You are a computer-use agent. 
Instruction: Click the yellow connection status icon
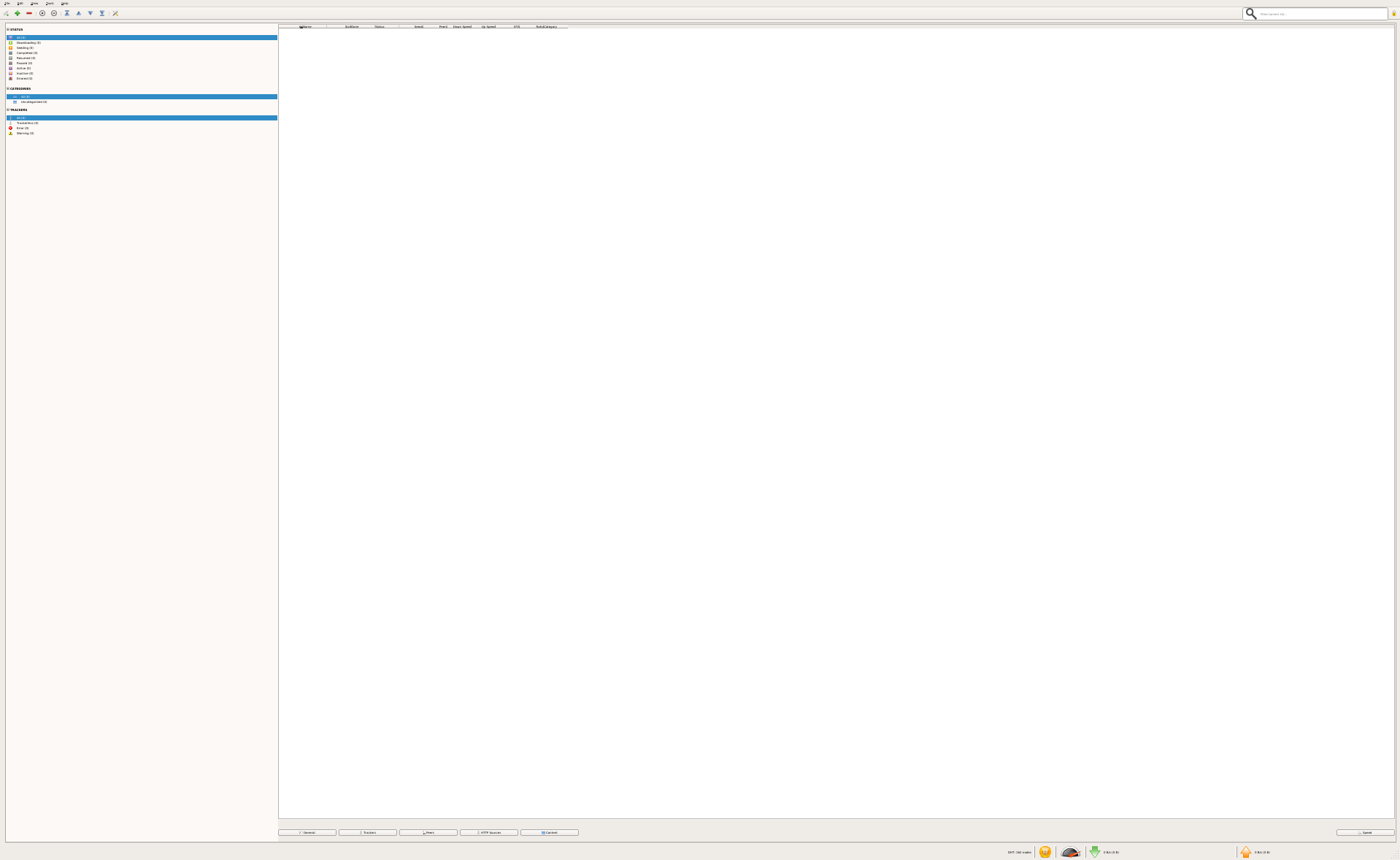1045,852
